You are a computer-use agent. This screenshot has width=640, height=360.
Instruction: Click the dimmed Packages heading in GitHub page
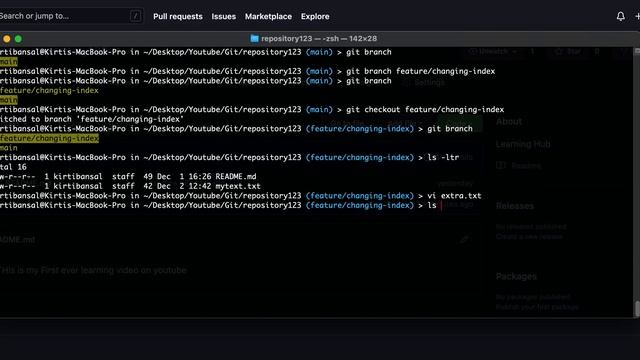(516, 276)
